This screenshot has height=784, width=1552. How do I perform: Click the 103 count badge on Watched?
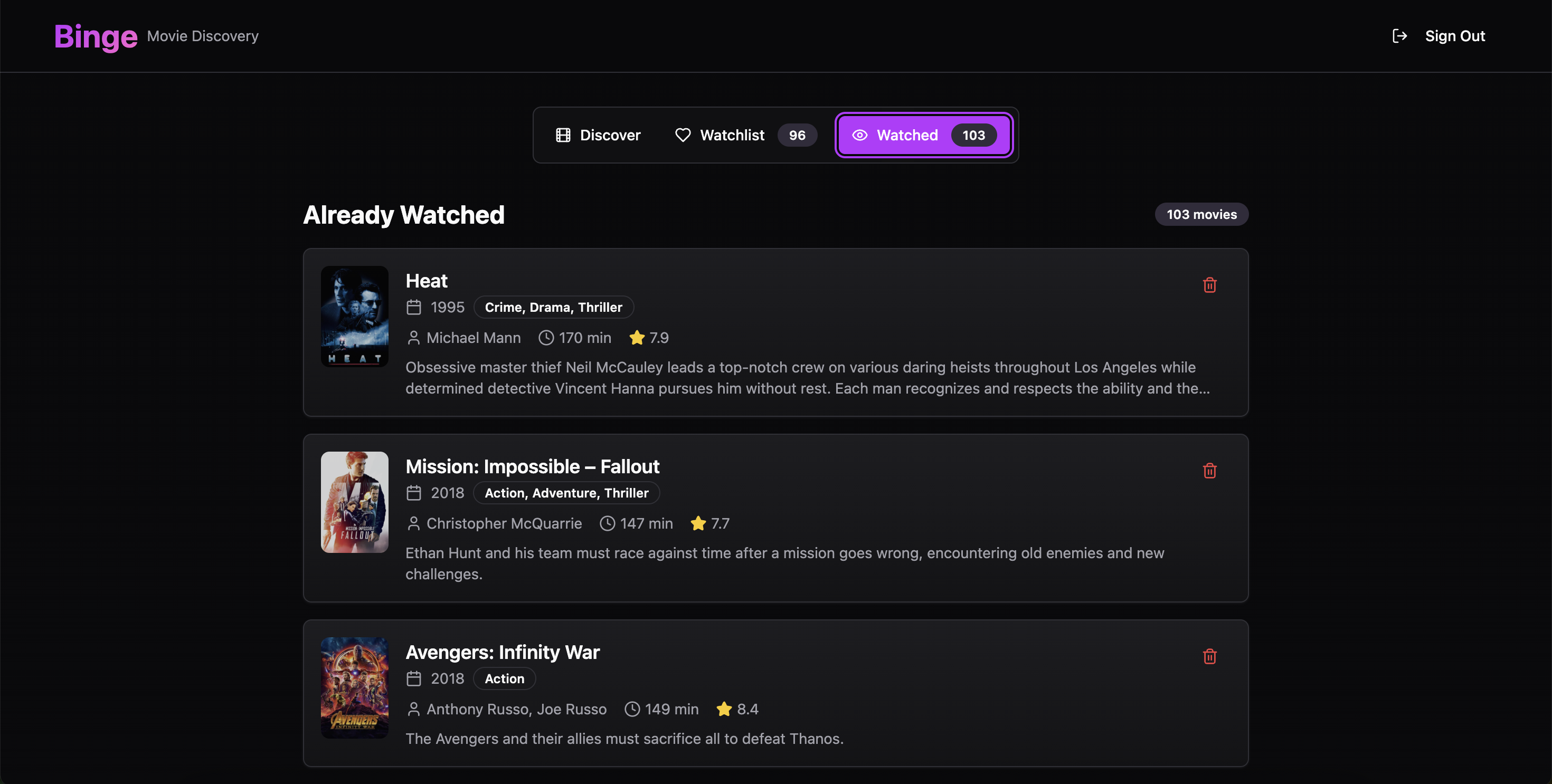pyautogui.click(x=973, y=135)
